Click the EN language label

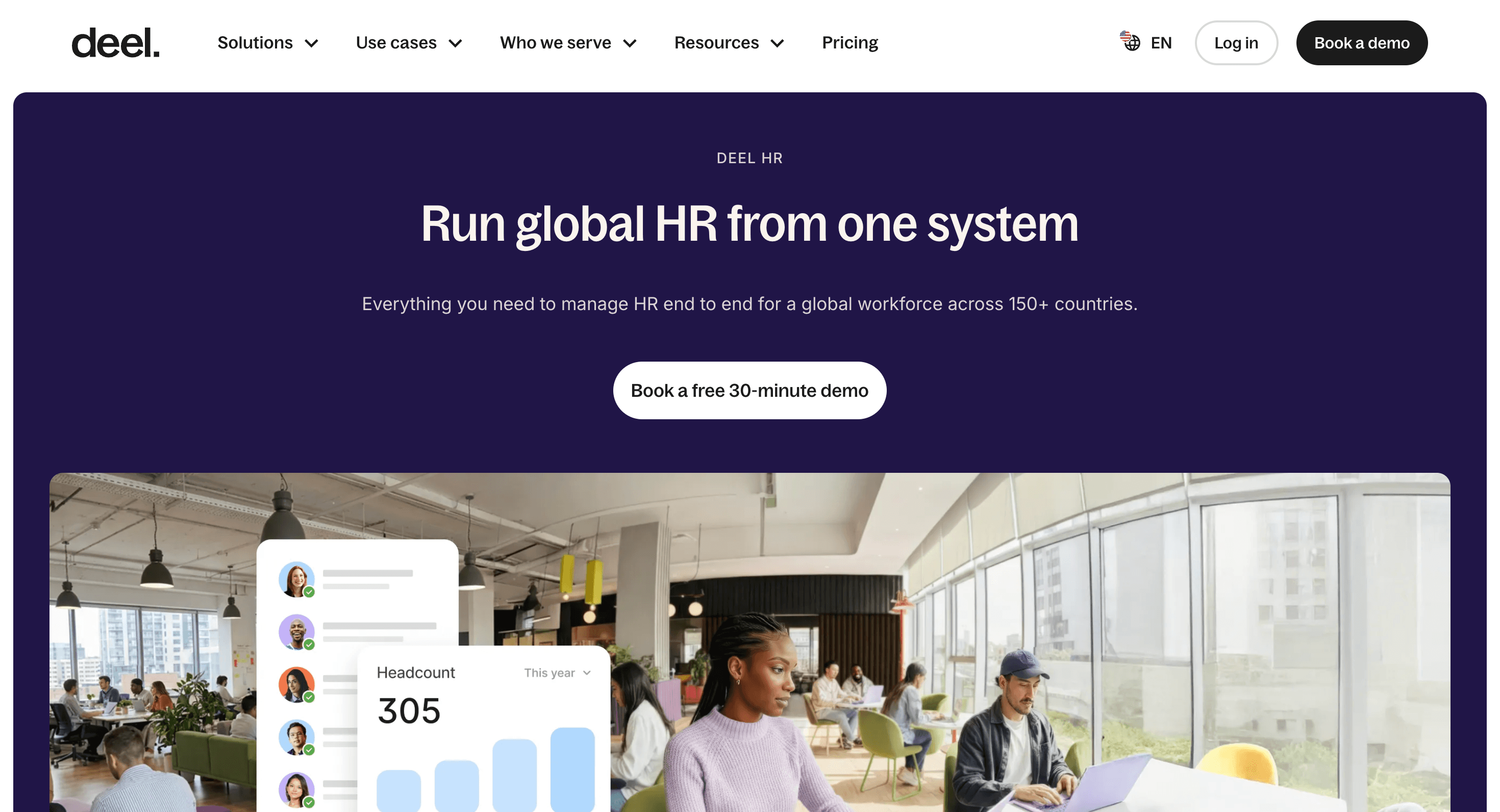coord(1161,42)
